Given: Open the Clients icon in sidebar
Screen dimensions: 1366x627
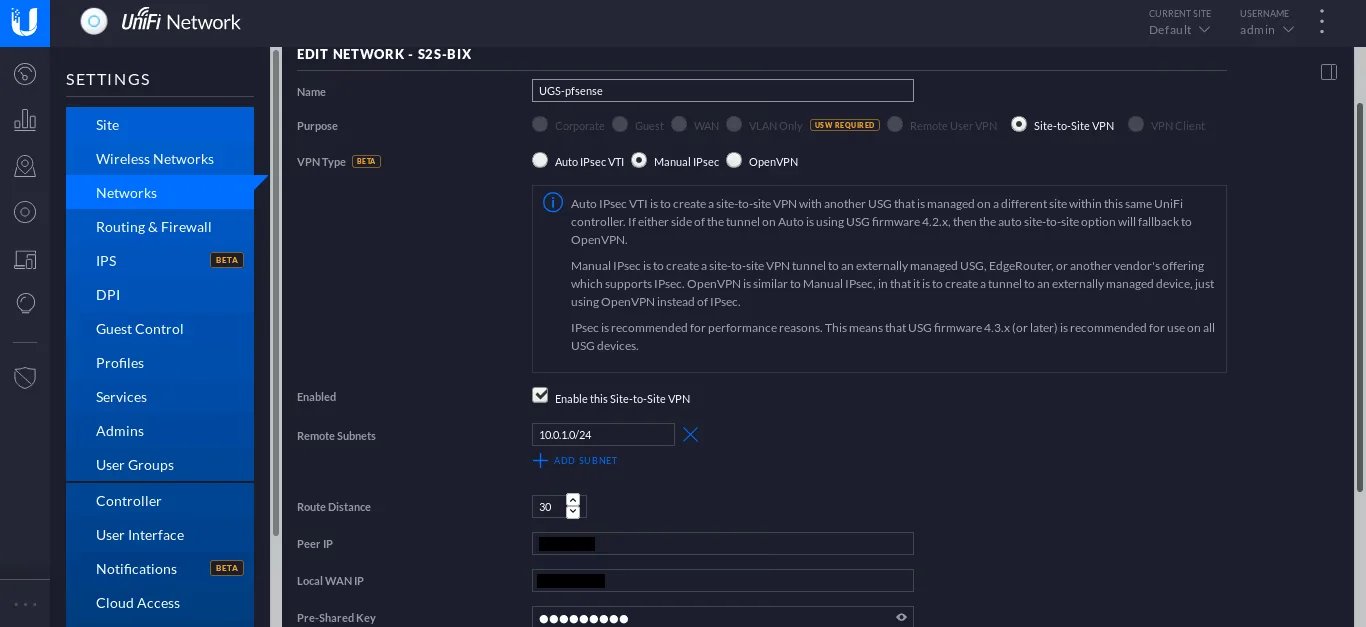Looking at the screenshot, I should (25, 260).
